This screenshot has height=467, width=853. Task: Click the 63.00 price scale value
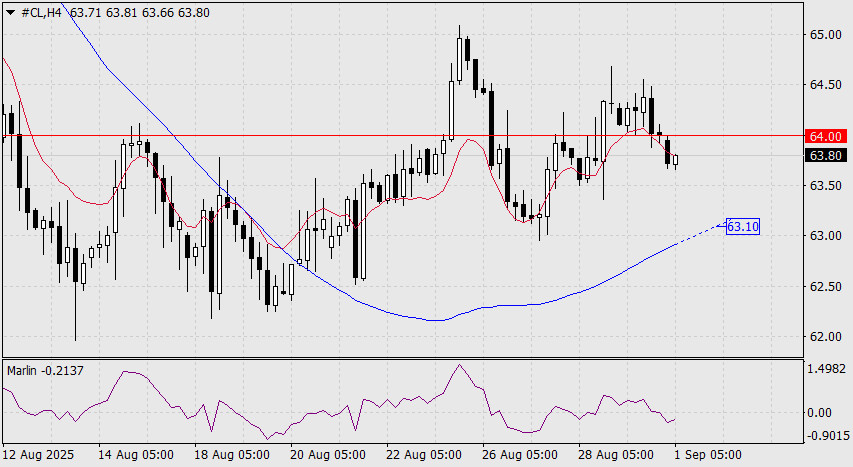825,236
